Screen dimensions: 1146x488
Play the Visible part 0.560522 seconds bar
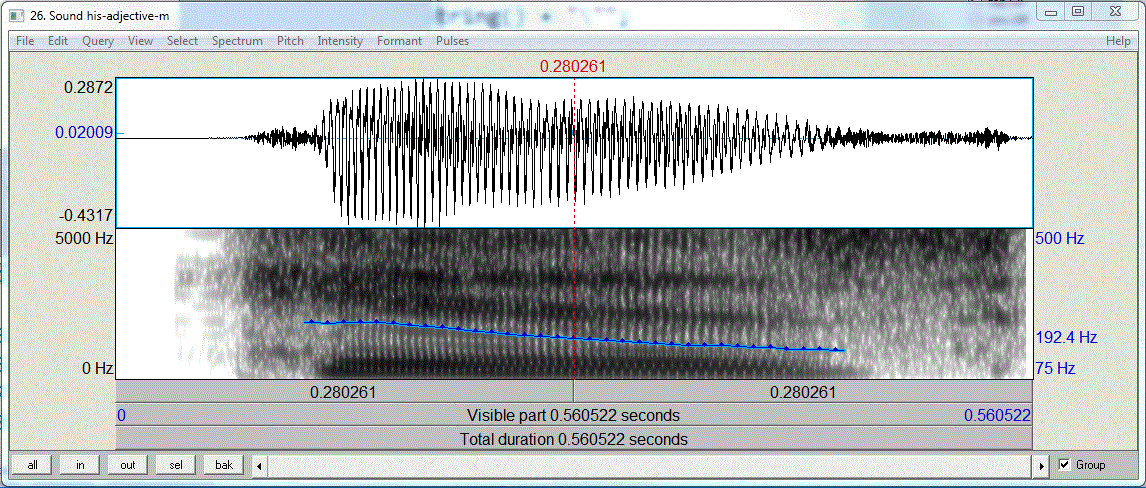pos(574,416)
